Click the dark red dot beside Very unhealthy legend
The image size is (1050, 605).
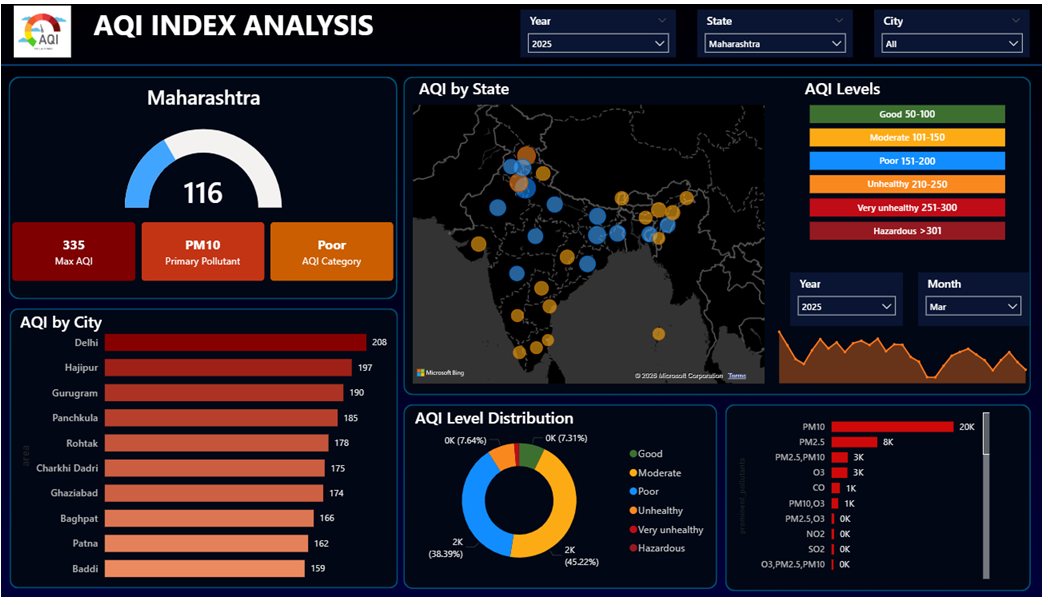click(631, 530)
